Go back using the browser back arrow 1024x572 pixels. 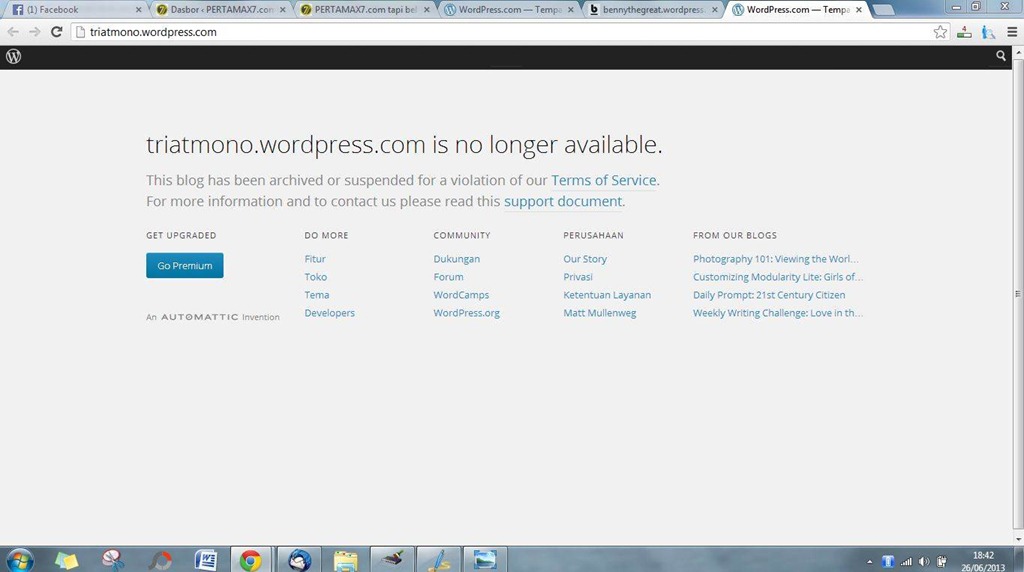point(13,32)
